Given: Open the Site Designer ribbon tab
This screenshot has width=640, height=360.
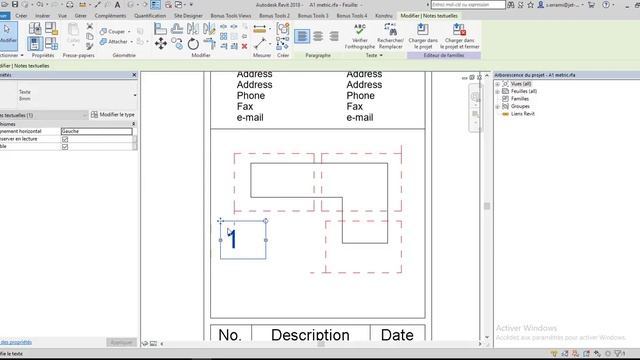Looking at the screenshot, I should tap(188, 16).
